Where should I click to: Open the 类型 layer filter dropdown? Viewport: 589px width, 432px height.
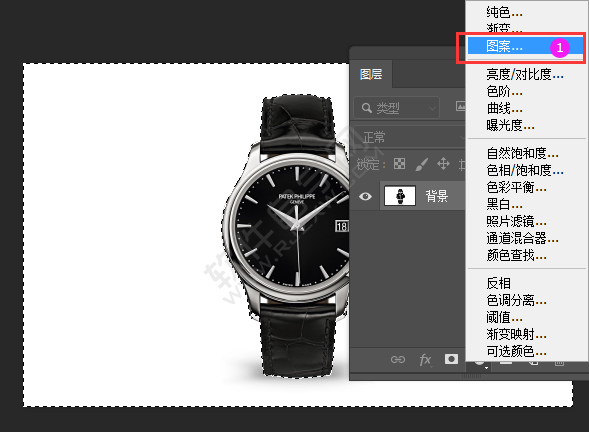click(x=397, y=108)
